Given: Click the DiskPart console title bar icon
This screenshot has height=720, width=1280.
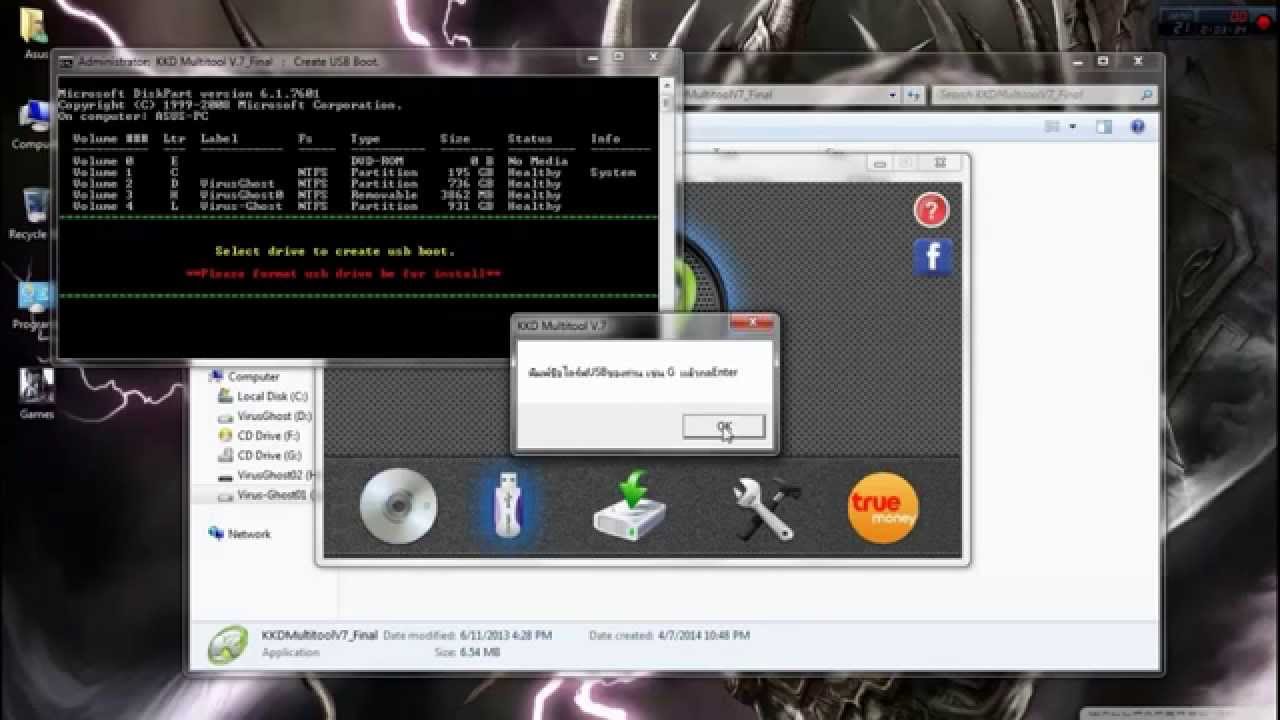Looking at the screenshot, I should pyautogui.click(x=67, y=61).
